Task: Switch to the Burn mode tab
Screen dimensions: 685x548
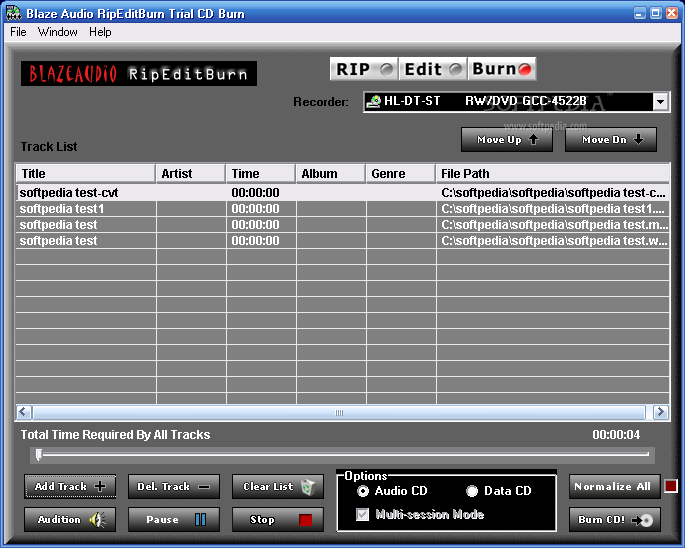Action: tap(502, 69)
